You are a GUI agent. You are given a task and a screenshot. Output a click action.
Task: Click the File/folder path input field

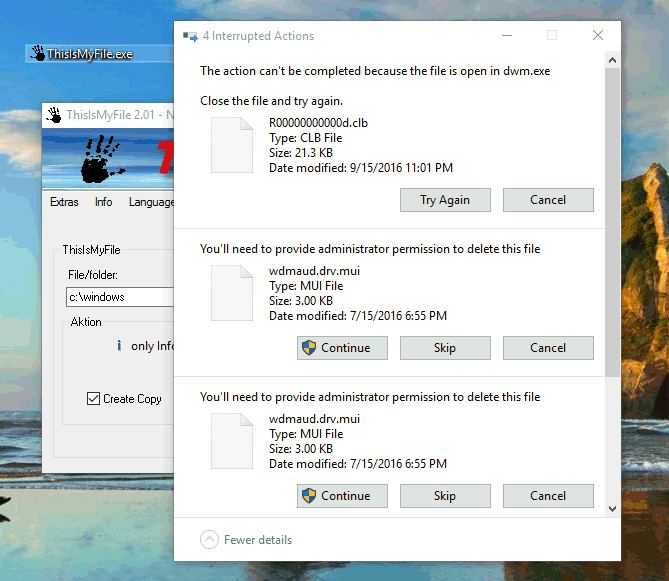point(120,297)
